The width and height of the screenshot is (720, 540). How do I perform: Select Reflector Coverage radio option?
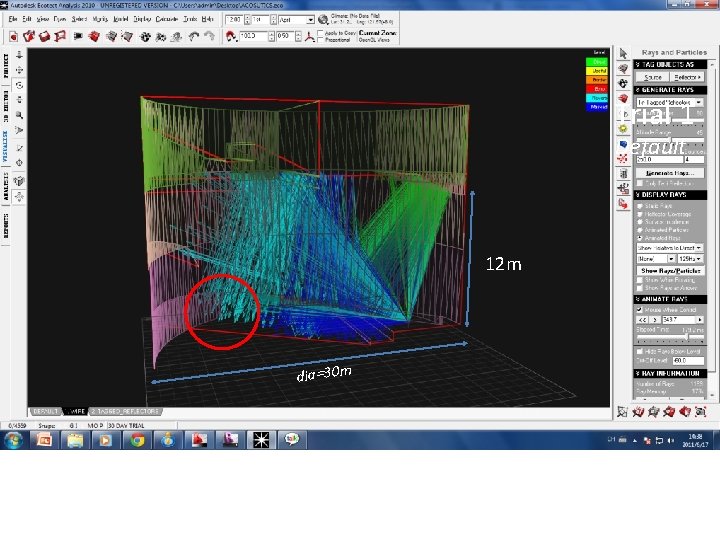click(640, 214)
